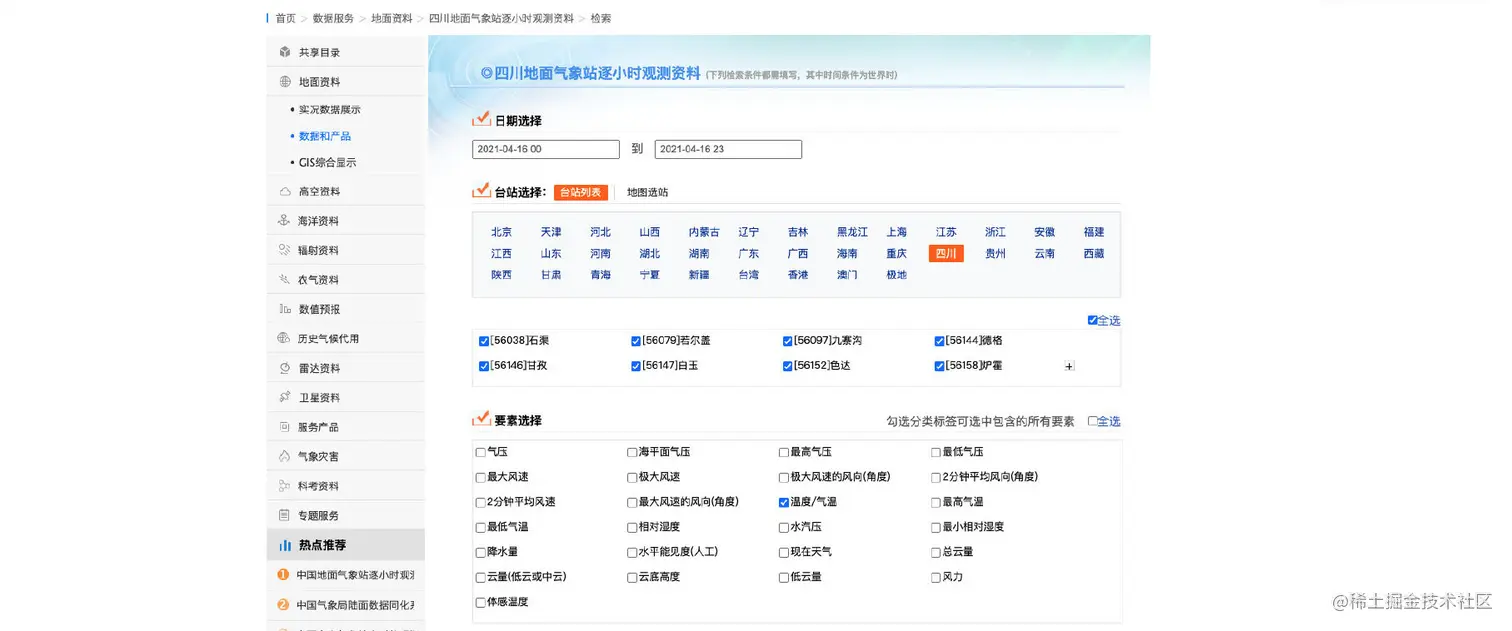Check the 总云量 checkbox

pos(936,552)
